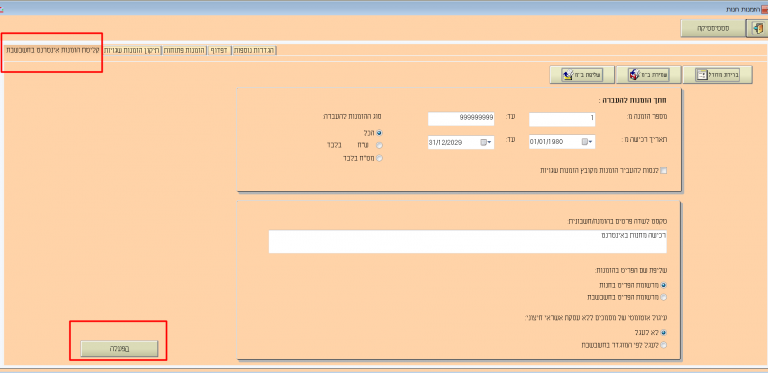
Task: Click the app icon in the title bar
Action: pos(764,9)
